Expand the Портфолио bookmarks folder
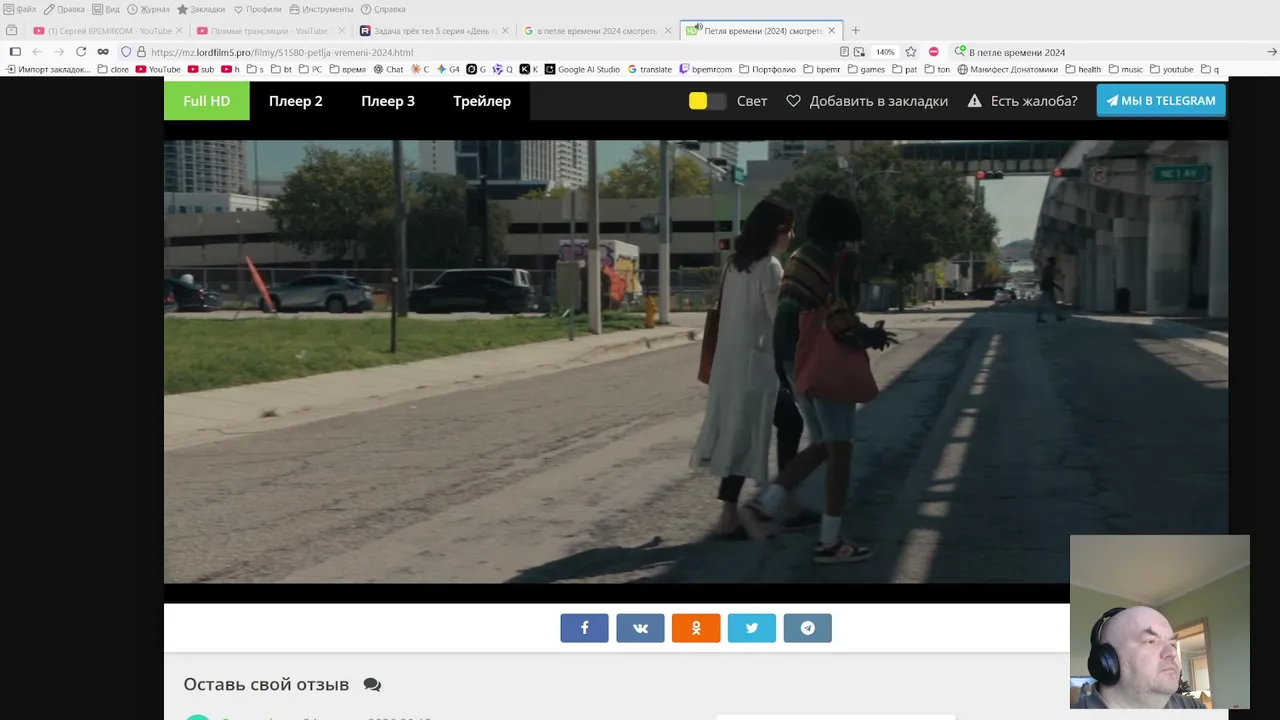This screenshot has height=720, width=1280. [x=767, y=69]
